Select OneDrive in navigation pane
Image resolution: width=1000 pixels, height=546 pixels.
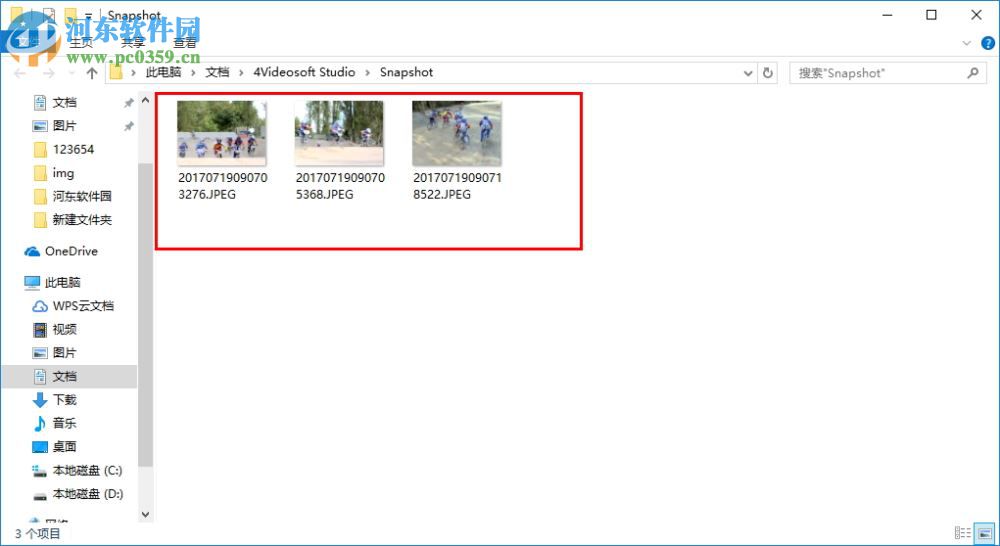[71, 251]
